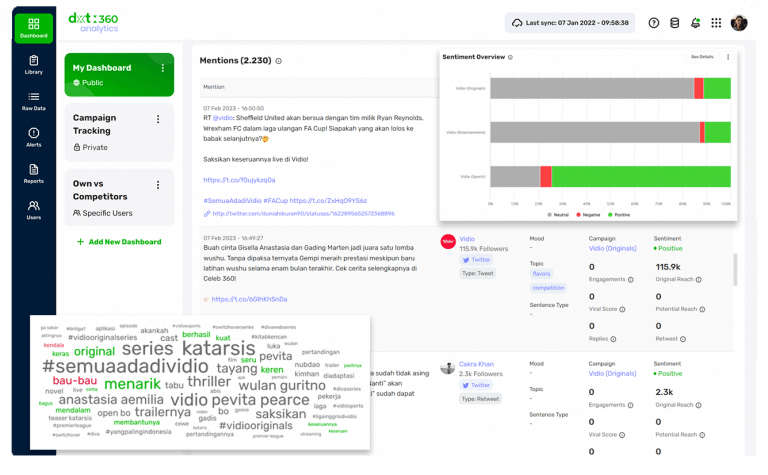Click info icon beside first Retweet
The height and width of the screenshot is (475, 768).
tap(683, 339)
